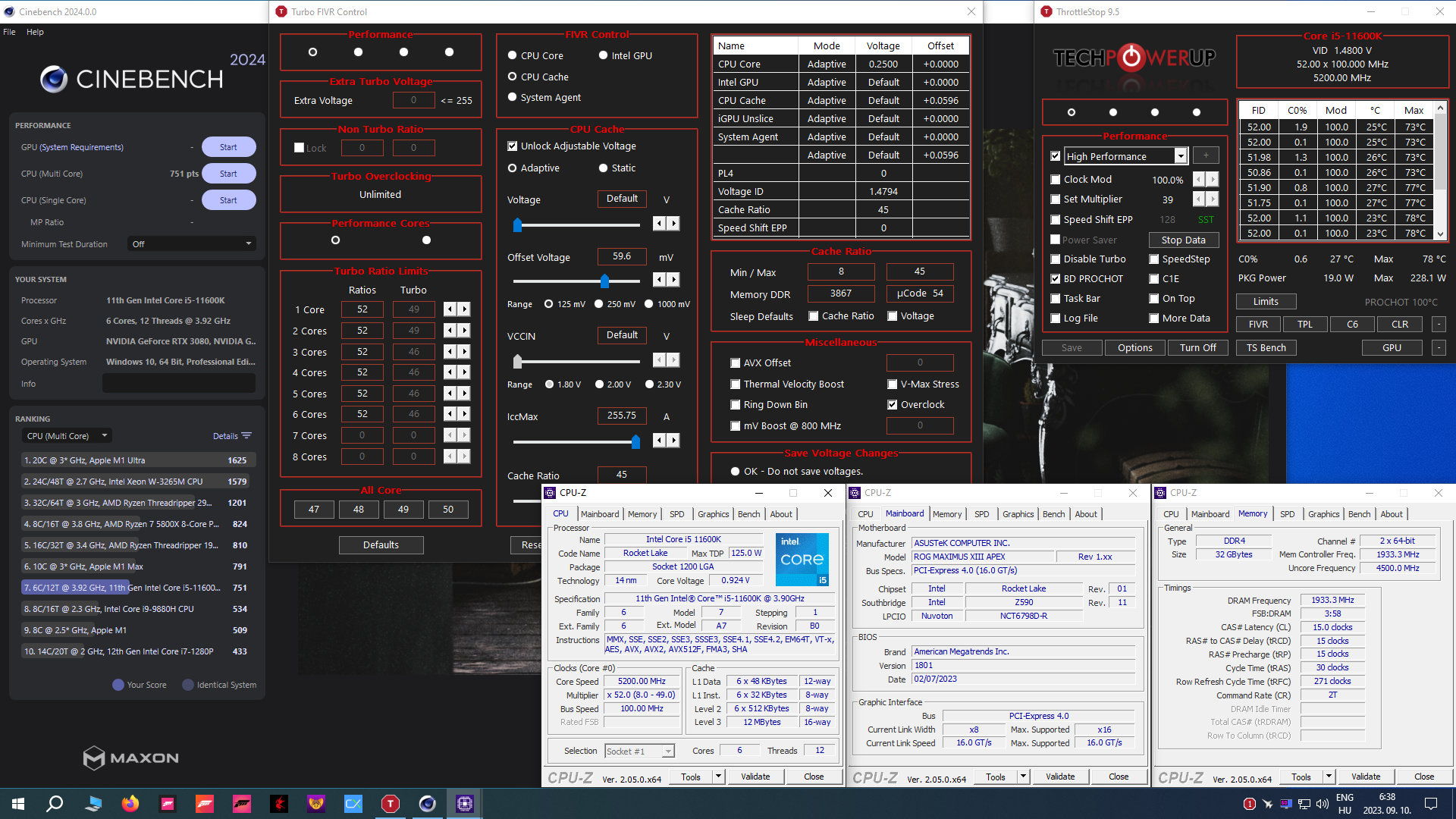The image size is (1456, 819).
Task: Open the Windows notification center
Action: [1431, 804]
